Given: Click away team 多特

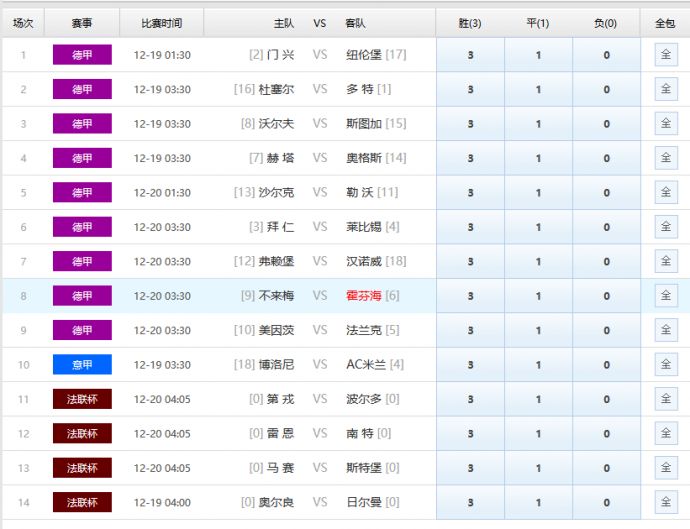Looking at the screenshot, I should point(360,89).
